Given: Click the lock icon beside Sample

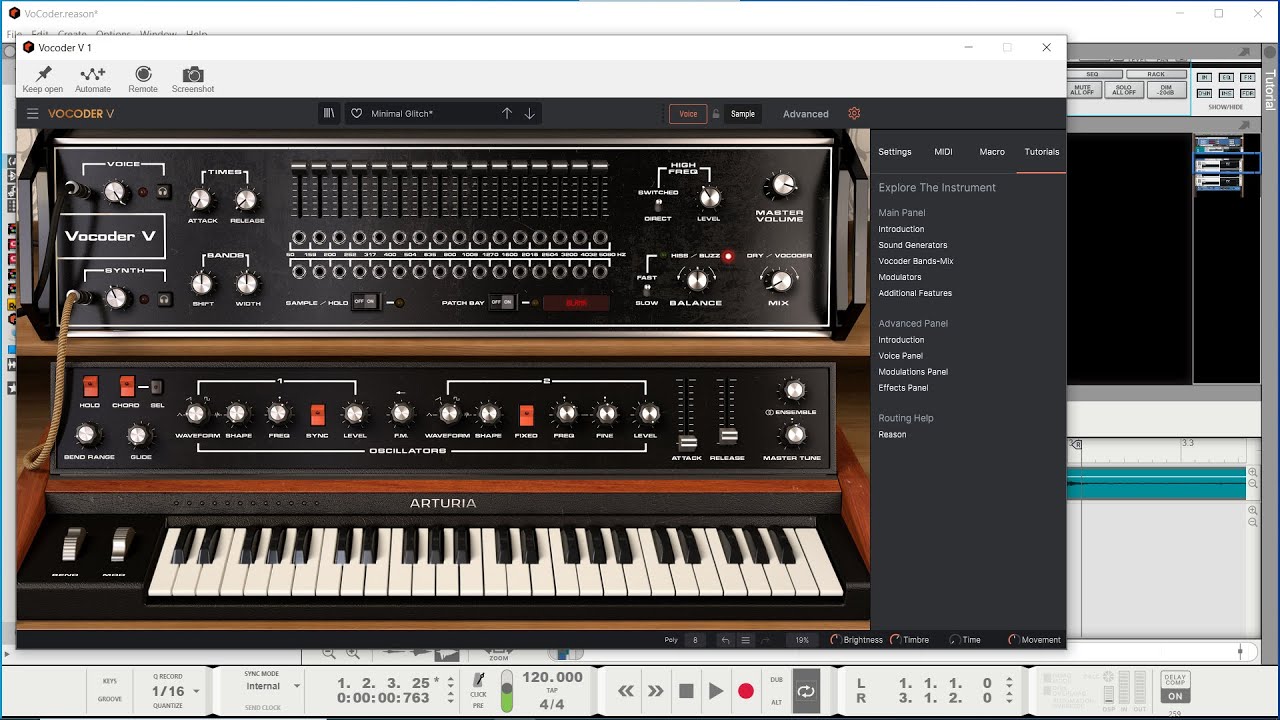Looking at the screenshot, I should pos(715,114).
